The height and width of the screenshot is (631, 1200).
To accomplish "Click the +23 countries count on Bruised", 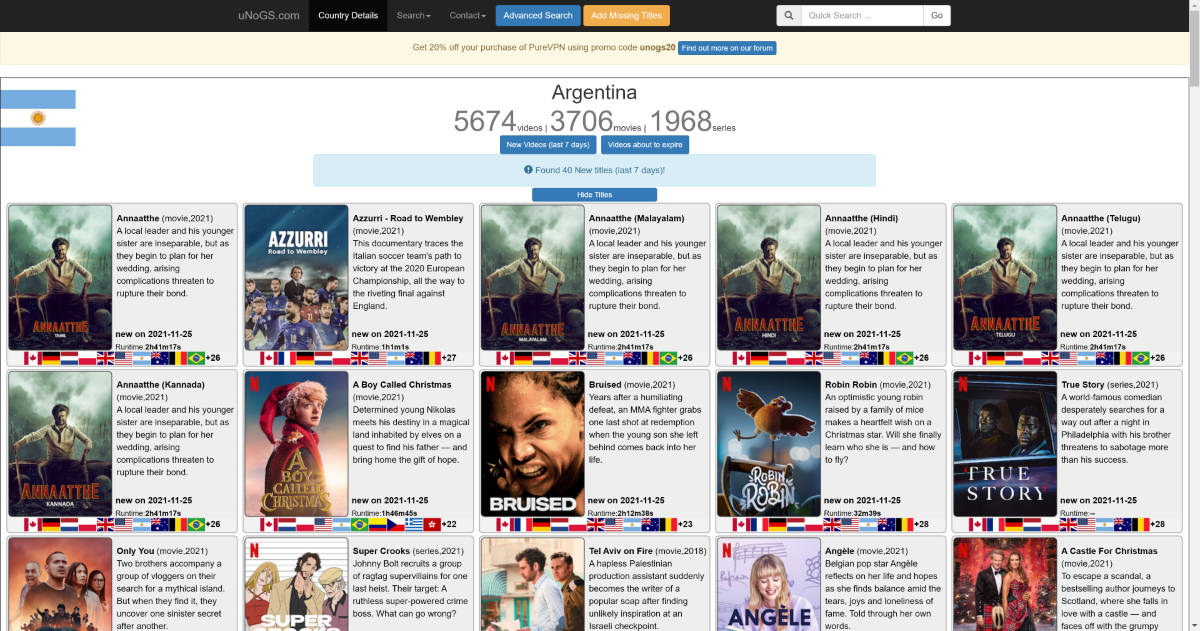I will pyautogui.click(x=685, y=525).
